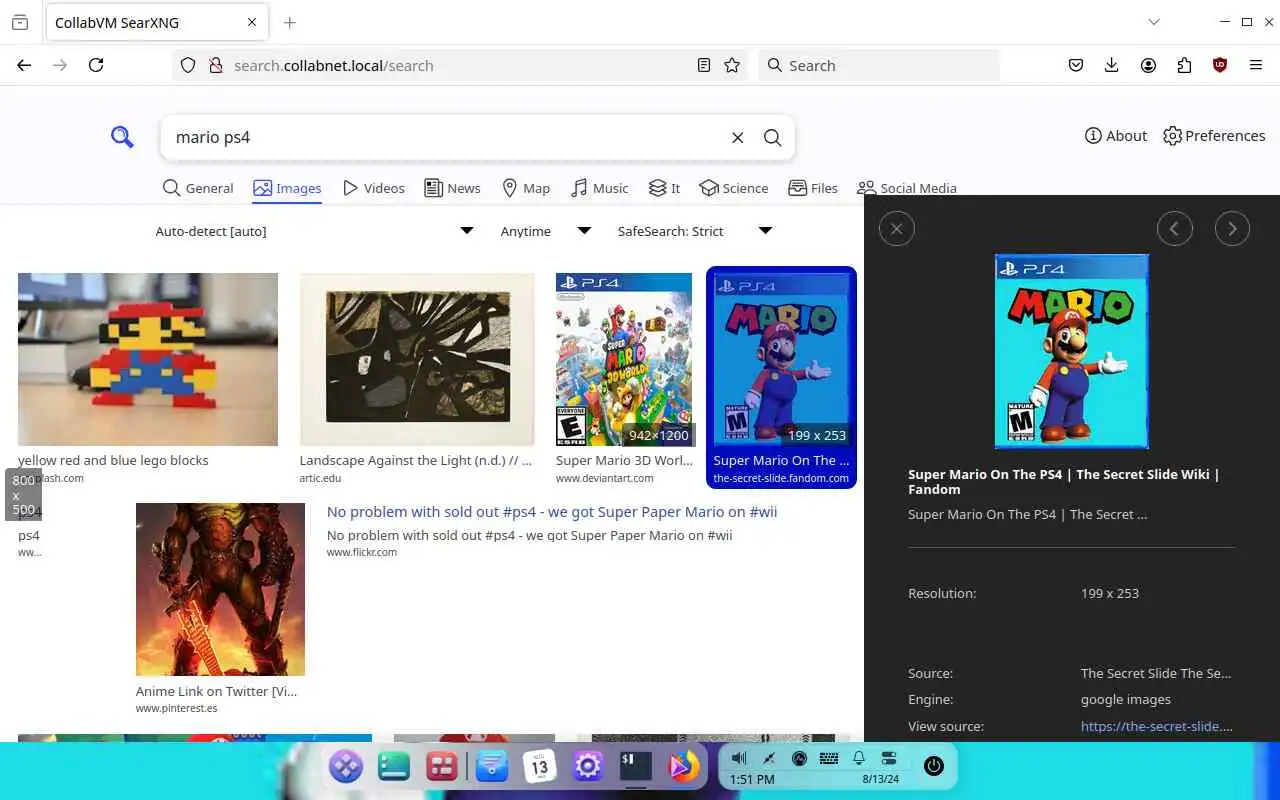1280x800 pixels.
Task: Click the SearXNG magnifier logo
Action: pos(122,137)
